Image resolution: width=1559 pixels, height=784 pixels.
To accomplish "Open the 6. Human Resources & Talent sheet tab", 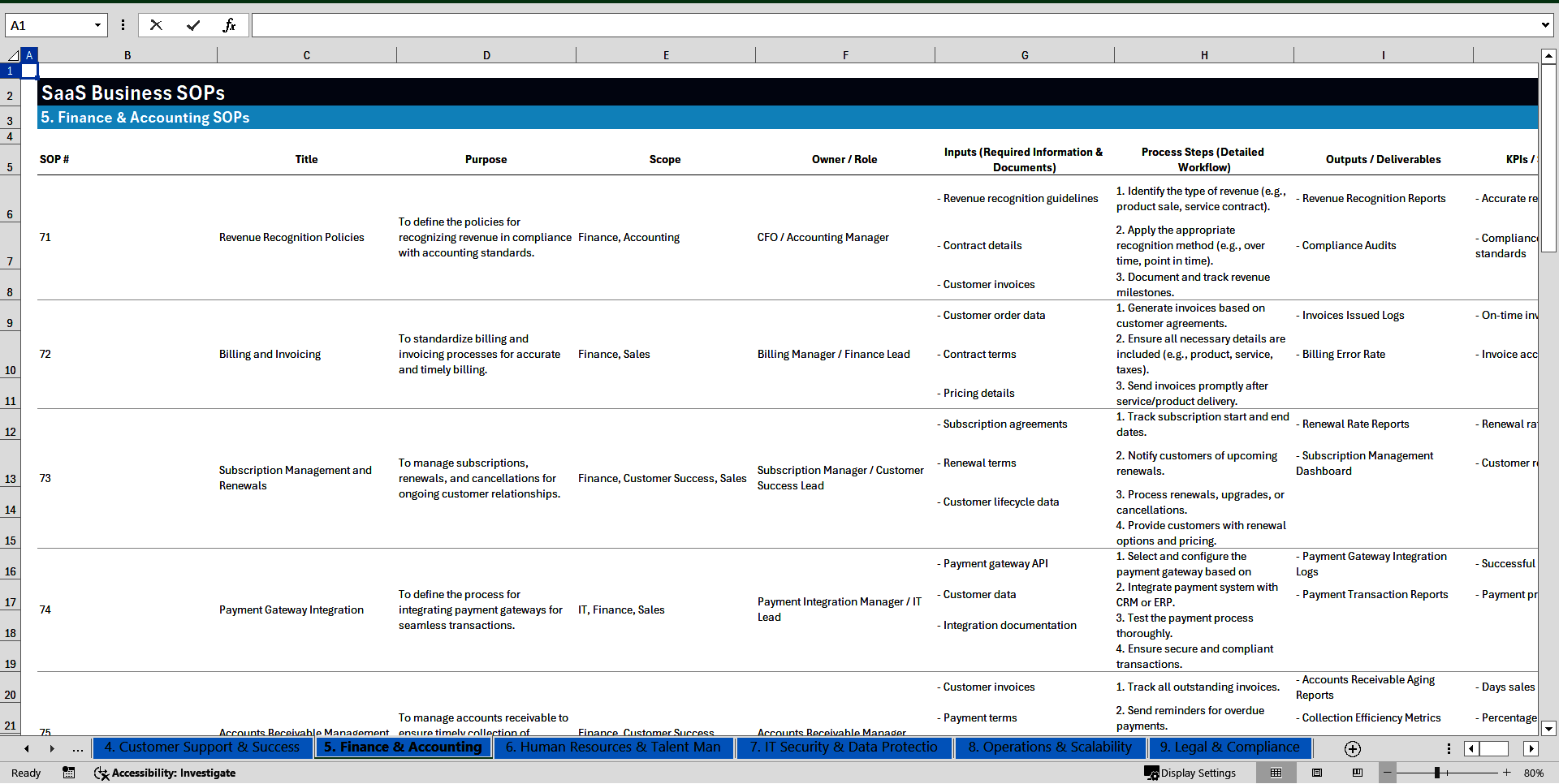I will point(613,747).
